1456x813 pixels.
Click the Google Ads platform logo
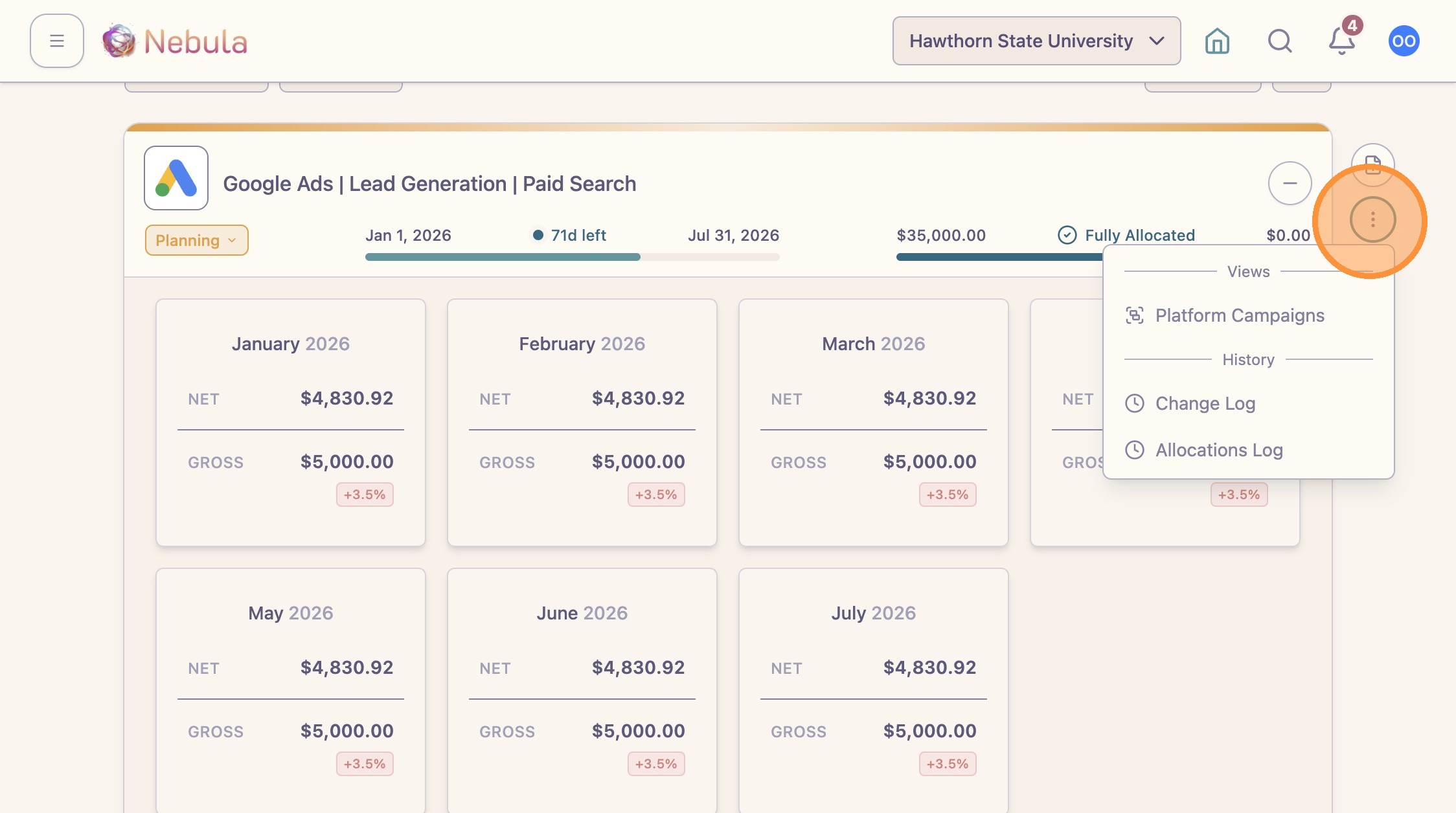pos(176,178)
